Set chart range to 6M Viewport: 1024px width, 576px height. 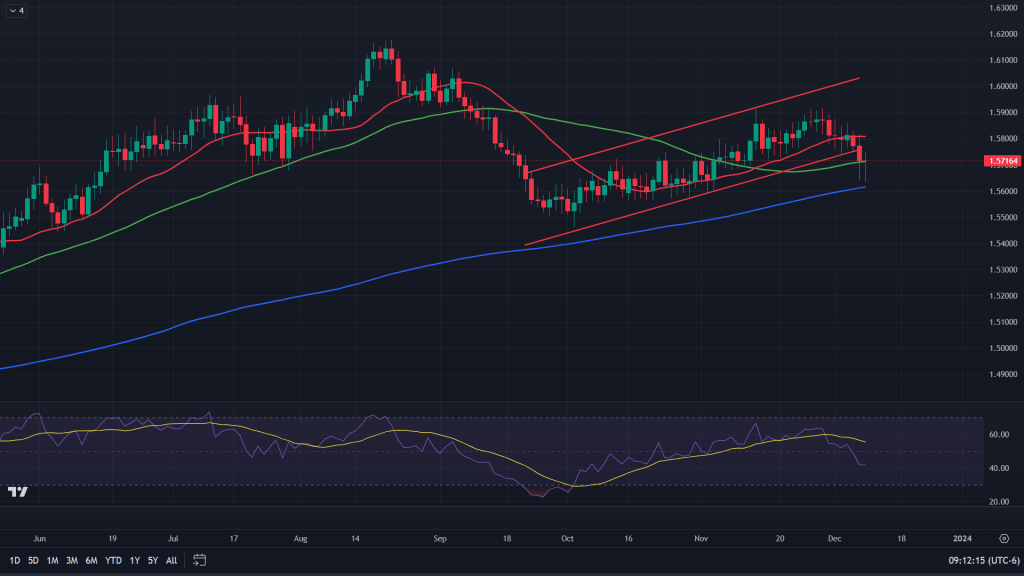click(91, 560)
